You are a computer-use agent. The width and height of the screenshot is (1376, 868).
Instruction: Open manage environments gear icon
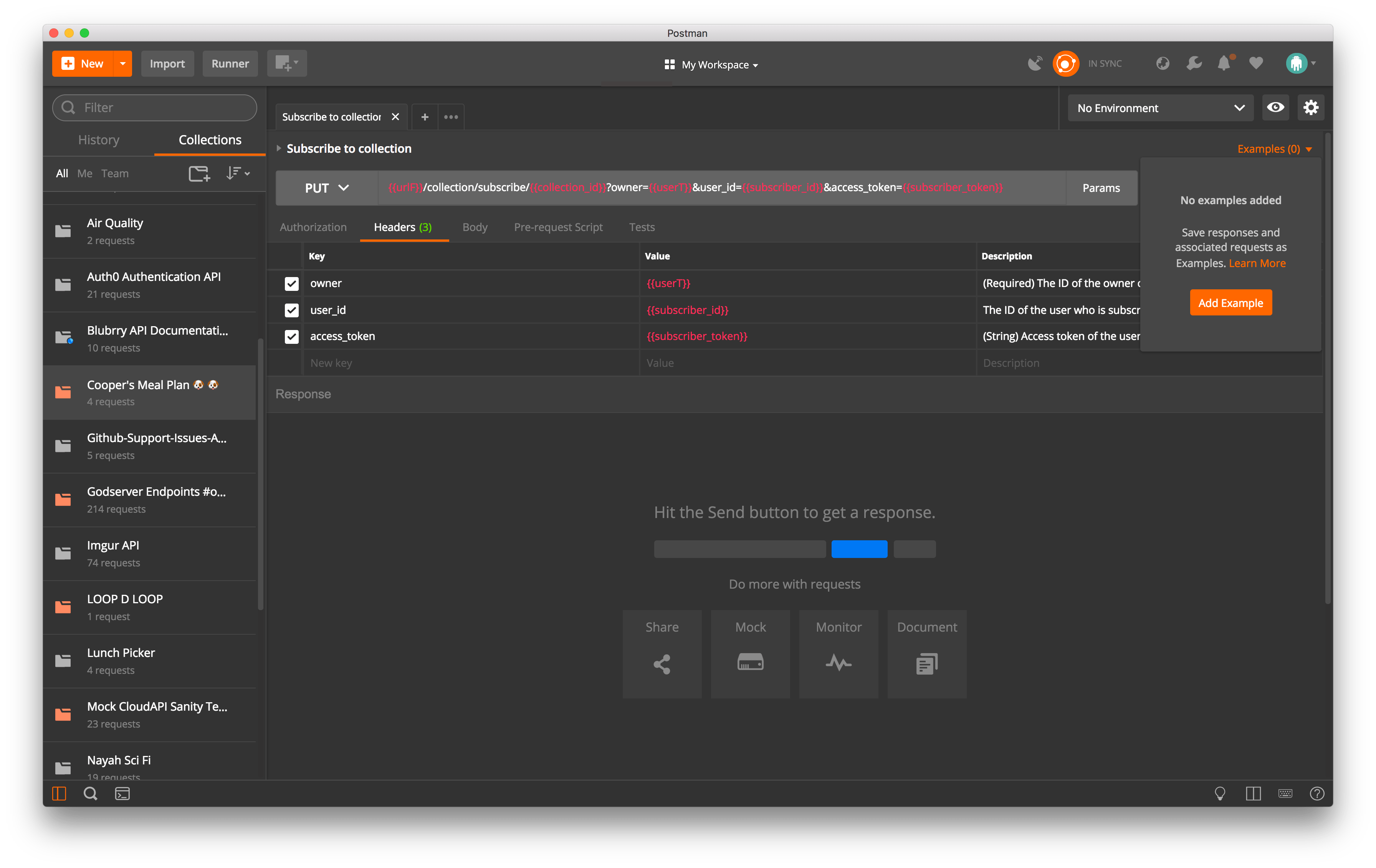pos(1310,108)
